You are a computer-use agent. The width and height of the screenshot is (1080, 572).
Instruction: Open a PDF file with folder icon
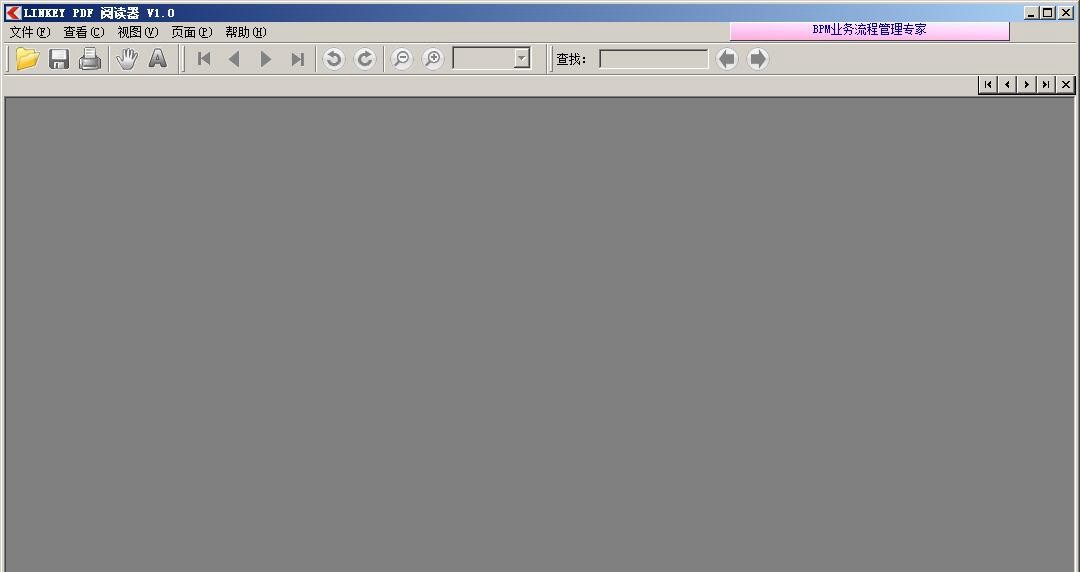coord(28,59)
